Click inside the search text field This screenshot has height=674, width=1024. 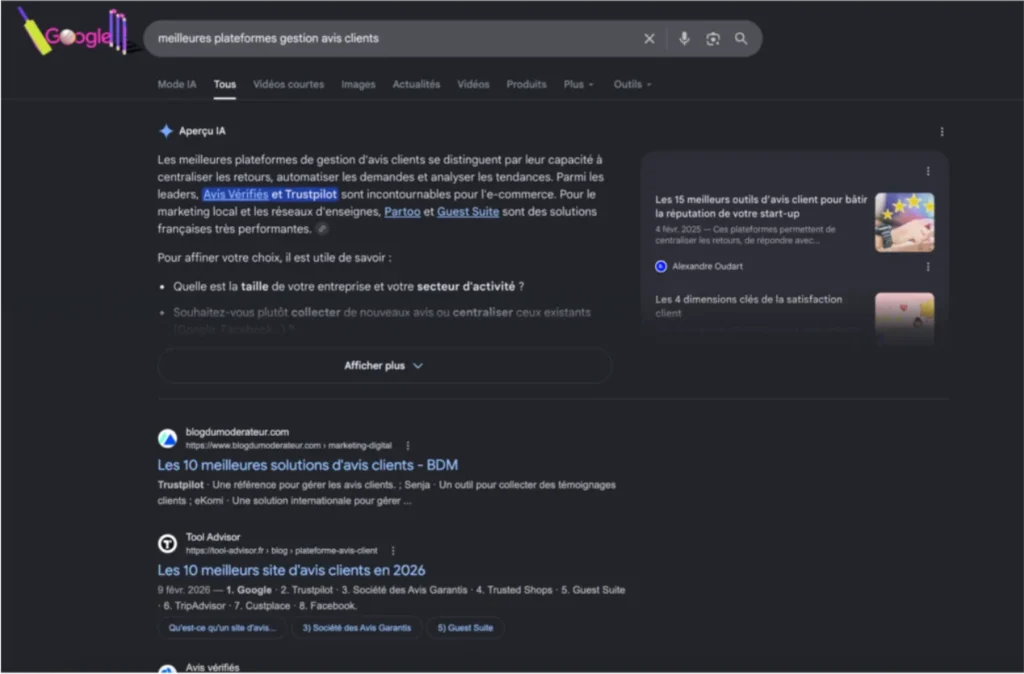[392, 39]
